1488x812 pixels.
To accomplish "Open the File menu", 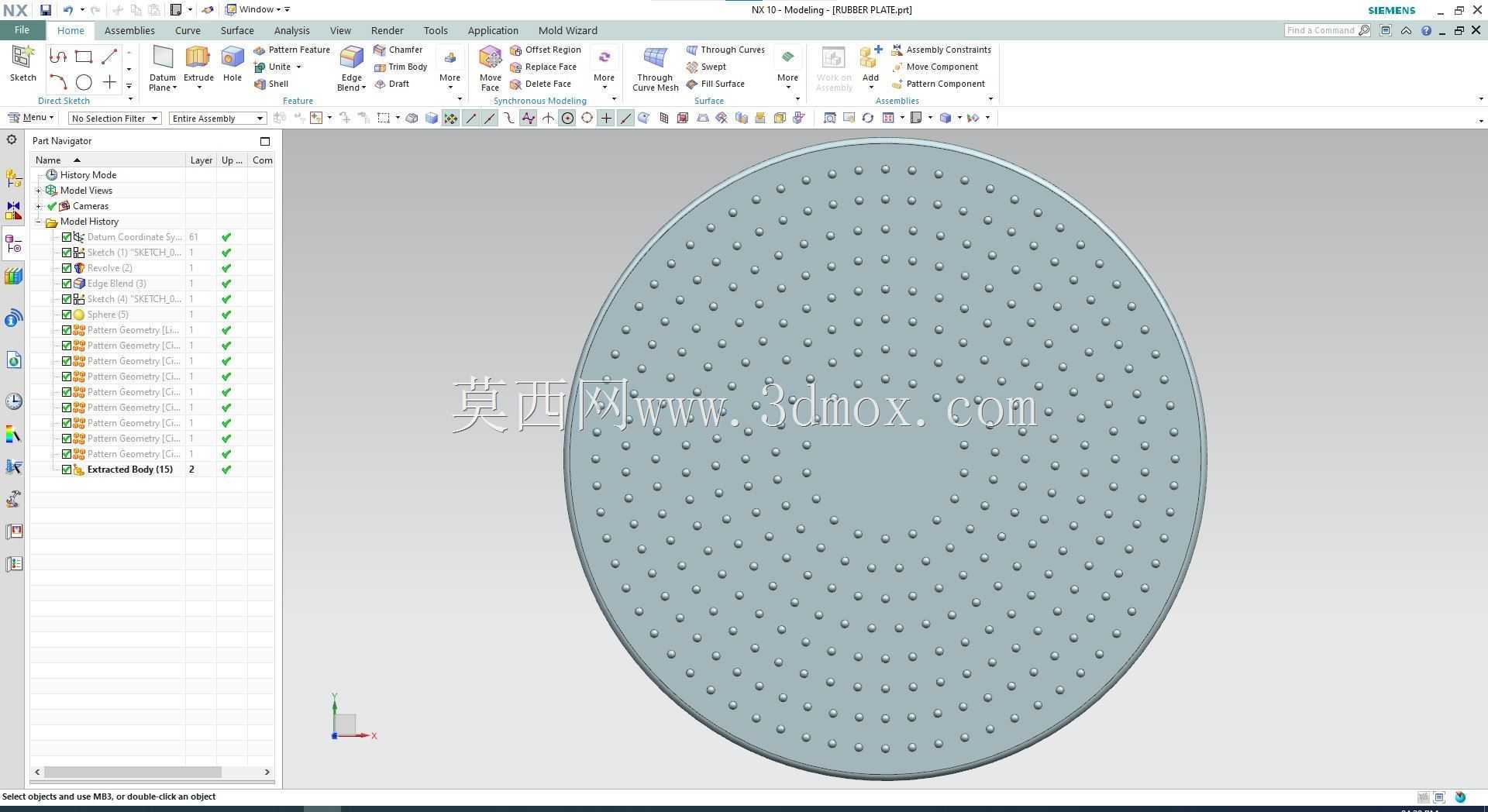I will (x=22, y=30).
